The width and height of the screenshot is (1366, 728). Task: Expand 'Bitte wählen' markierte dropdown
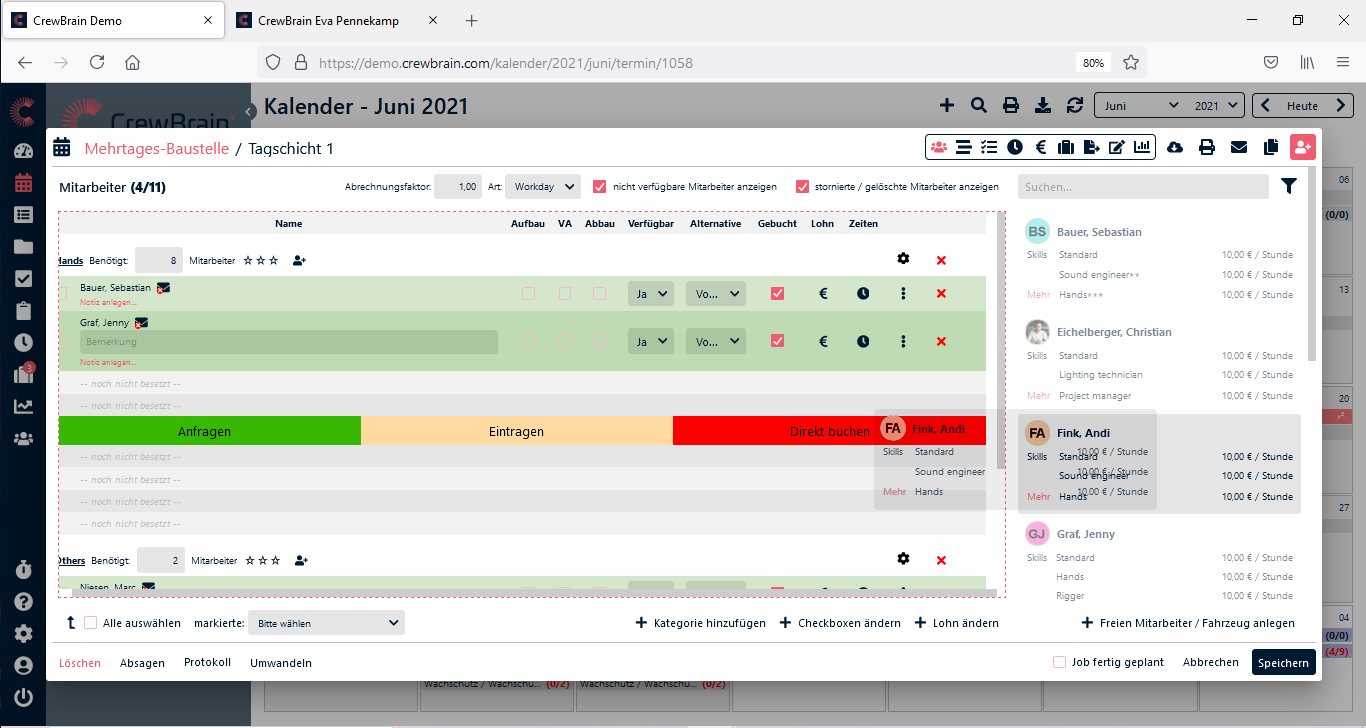pyautogui.click(x=326, y=623)
